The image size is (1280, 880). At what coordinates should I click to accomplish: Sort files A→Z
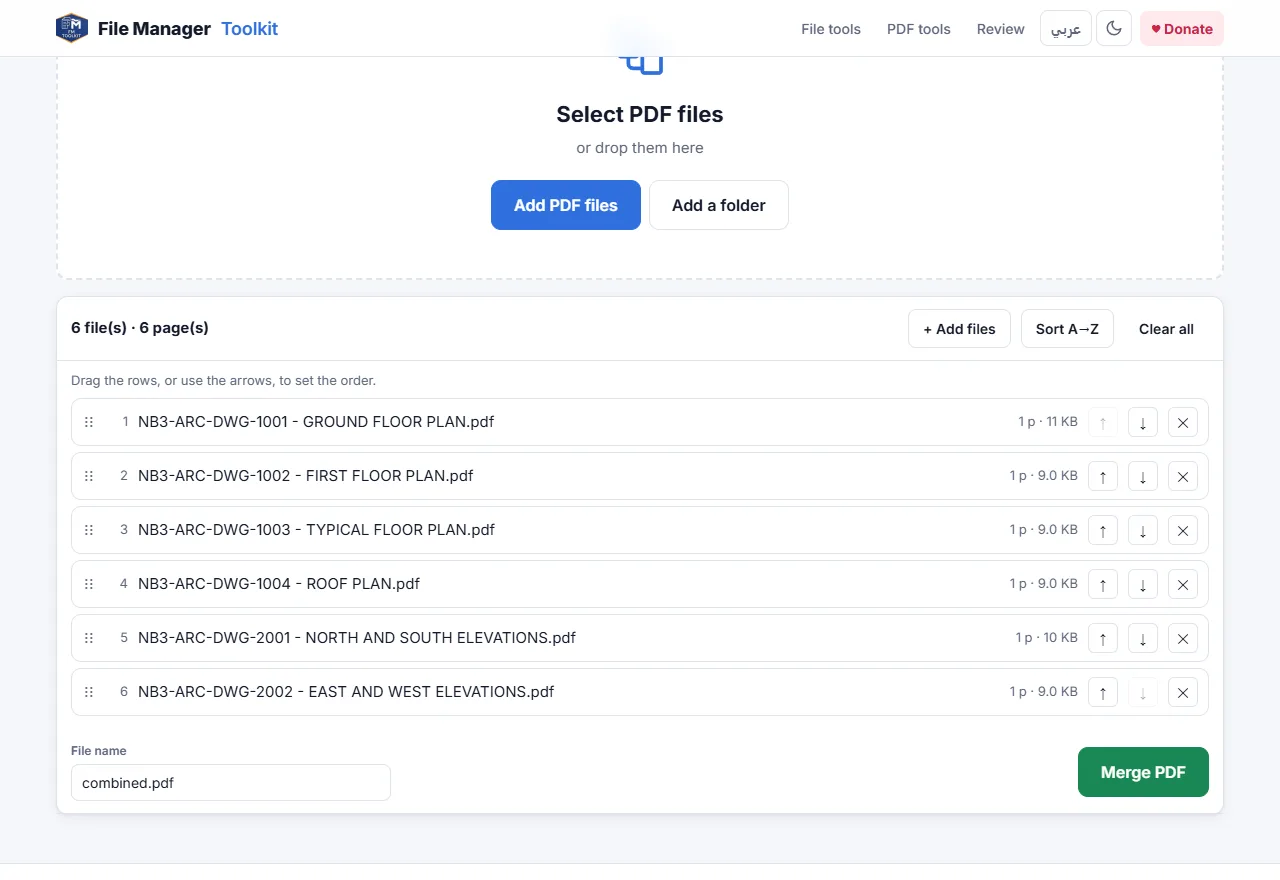click(1067, 329)
